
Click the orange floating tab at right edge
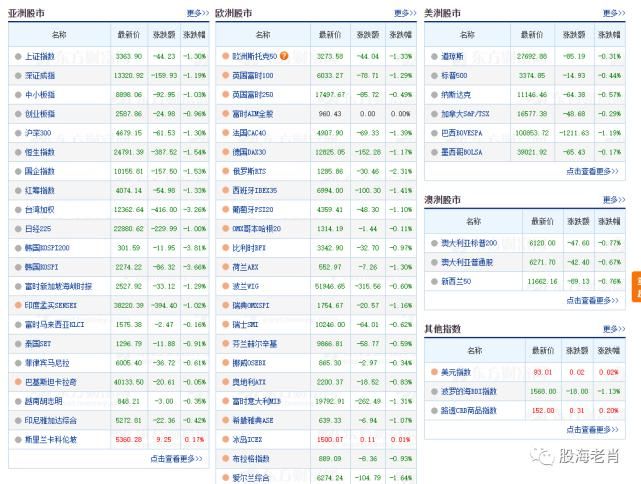click(x=637, y=286)
